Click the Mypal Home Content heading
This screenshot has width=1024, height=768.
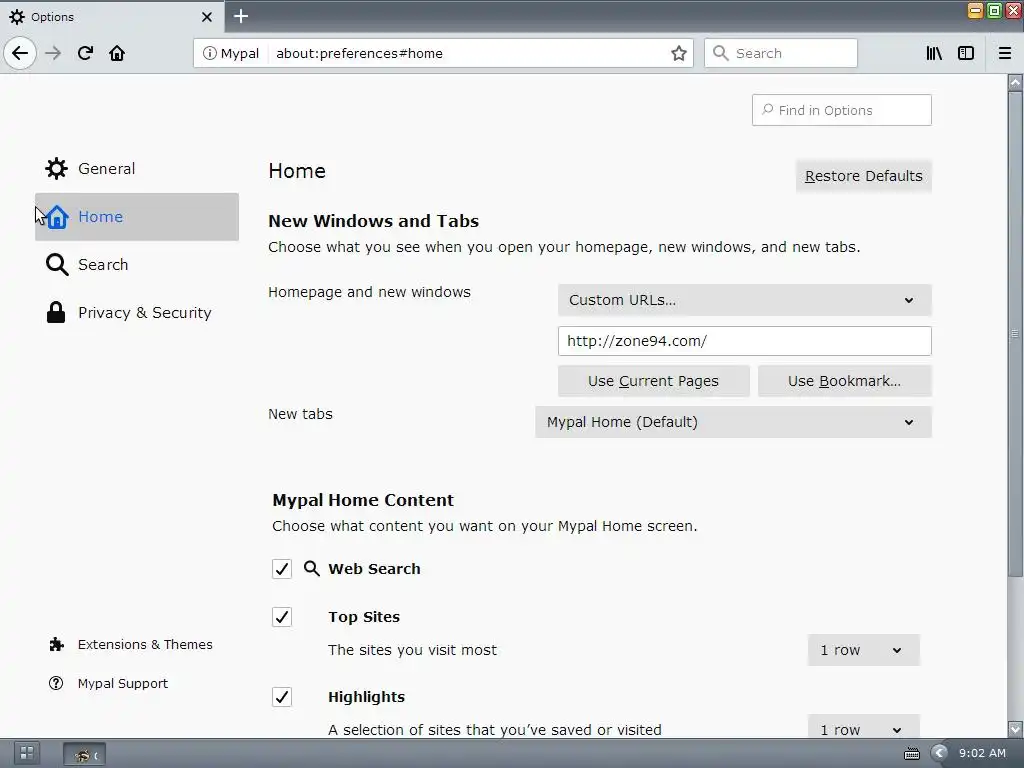[x=362, y=500]
